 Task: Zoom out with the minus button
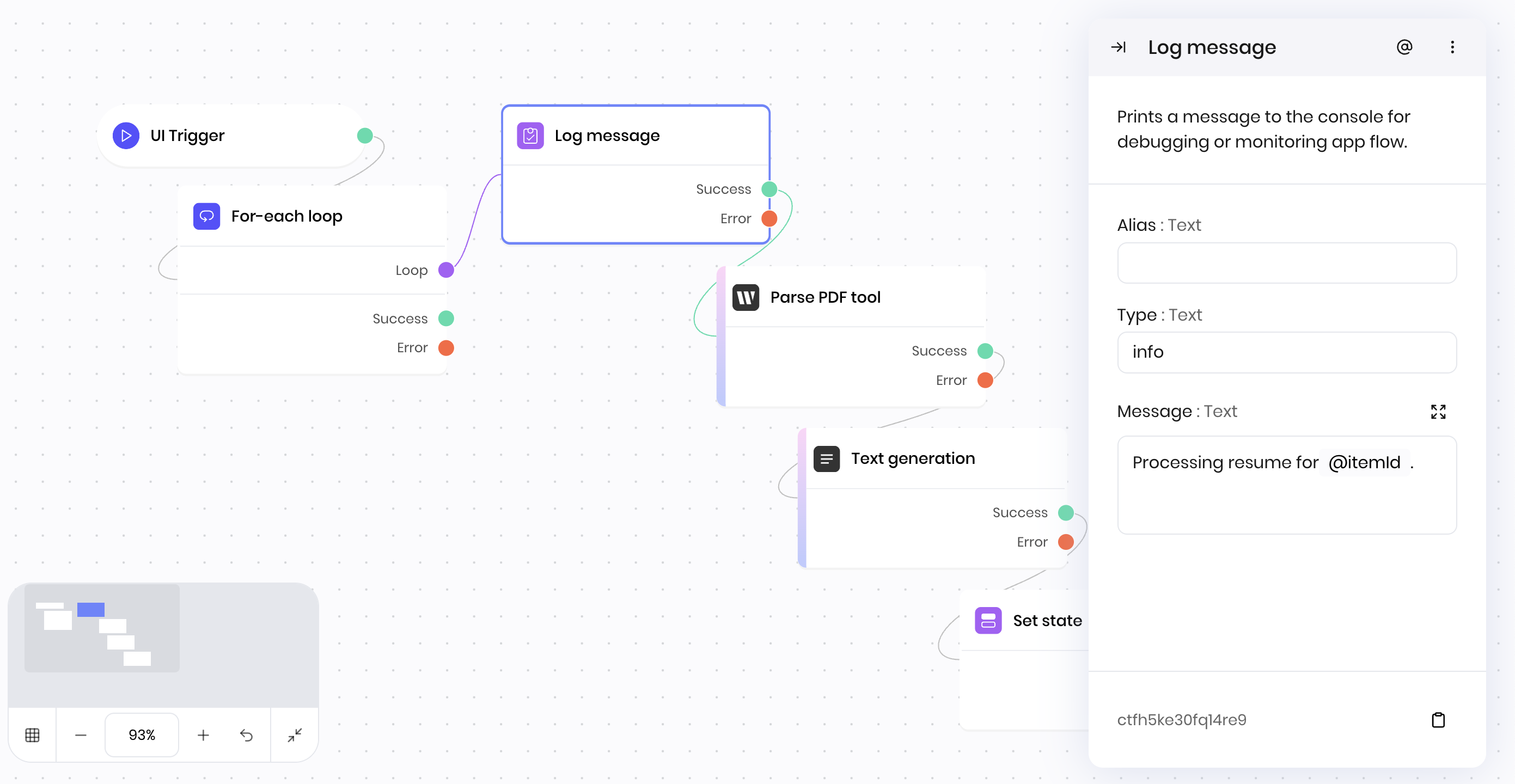[x=81, y=735]
